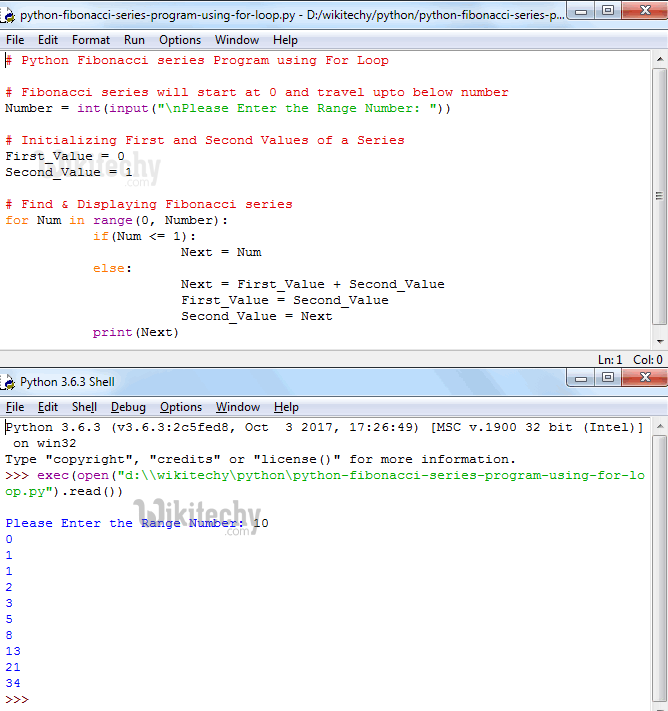Expand the editor Options menu
Viewport: 668px width, 711px height.
point(180,40)
